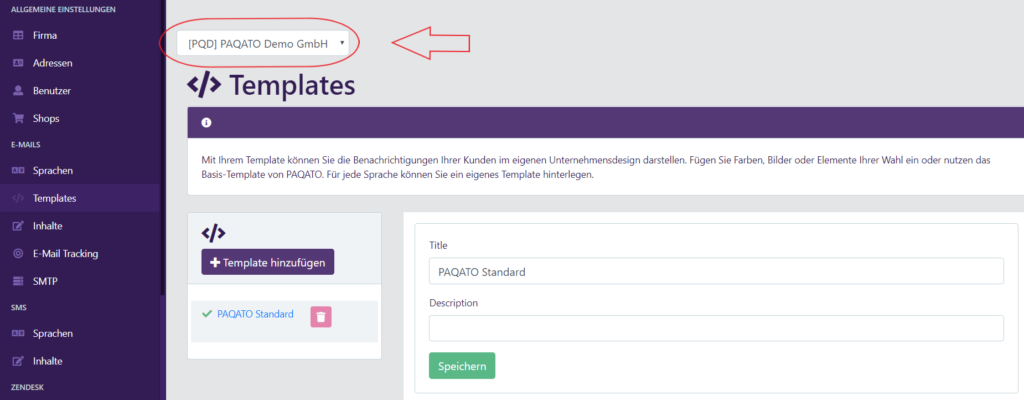Click the SMS Inhalte edit icon
The image size is (1024, 400).
click(x=18, y=361)
